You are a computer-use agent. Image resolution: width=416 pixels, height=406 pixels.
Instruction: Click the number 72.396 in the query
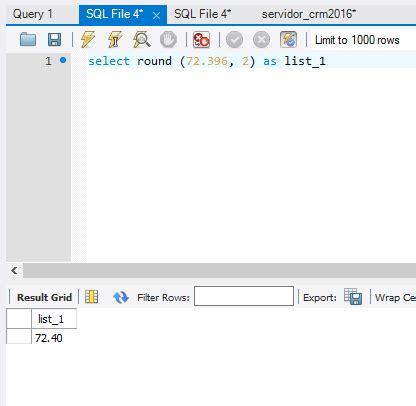(207, 61)
